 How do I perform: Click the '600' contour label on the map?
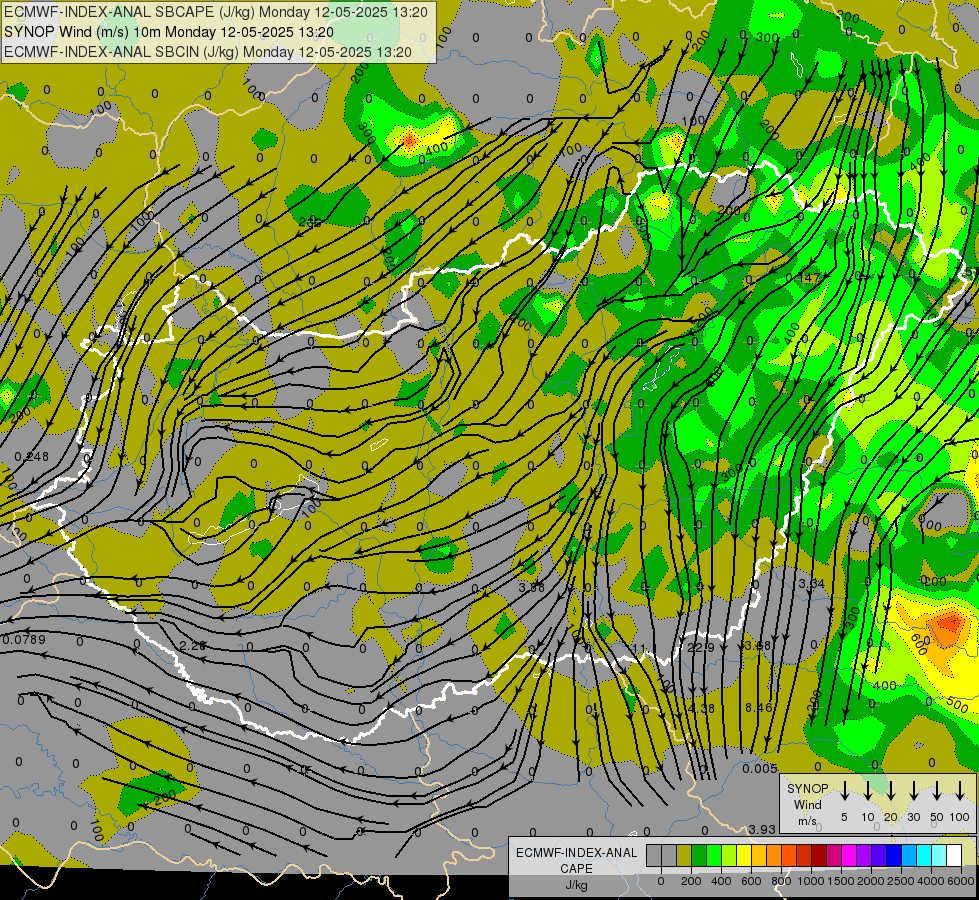click(918, 643)
